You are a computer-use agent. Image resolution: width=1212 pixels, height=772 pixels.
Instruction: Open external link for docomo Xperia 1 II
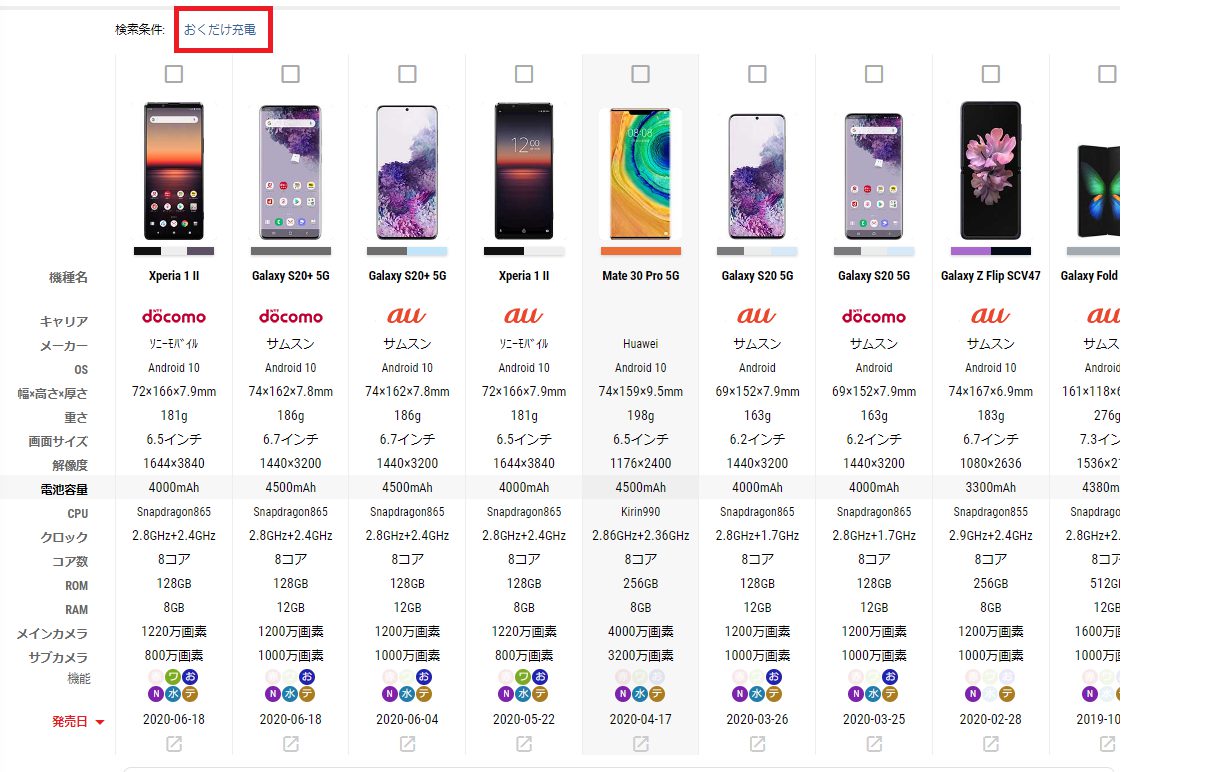point(174,744)
